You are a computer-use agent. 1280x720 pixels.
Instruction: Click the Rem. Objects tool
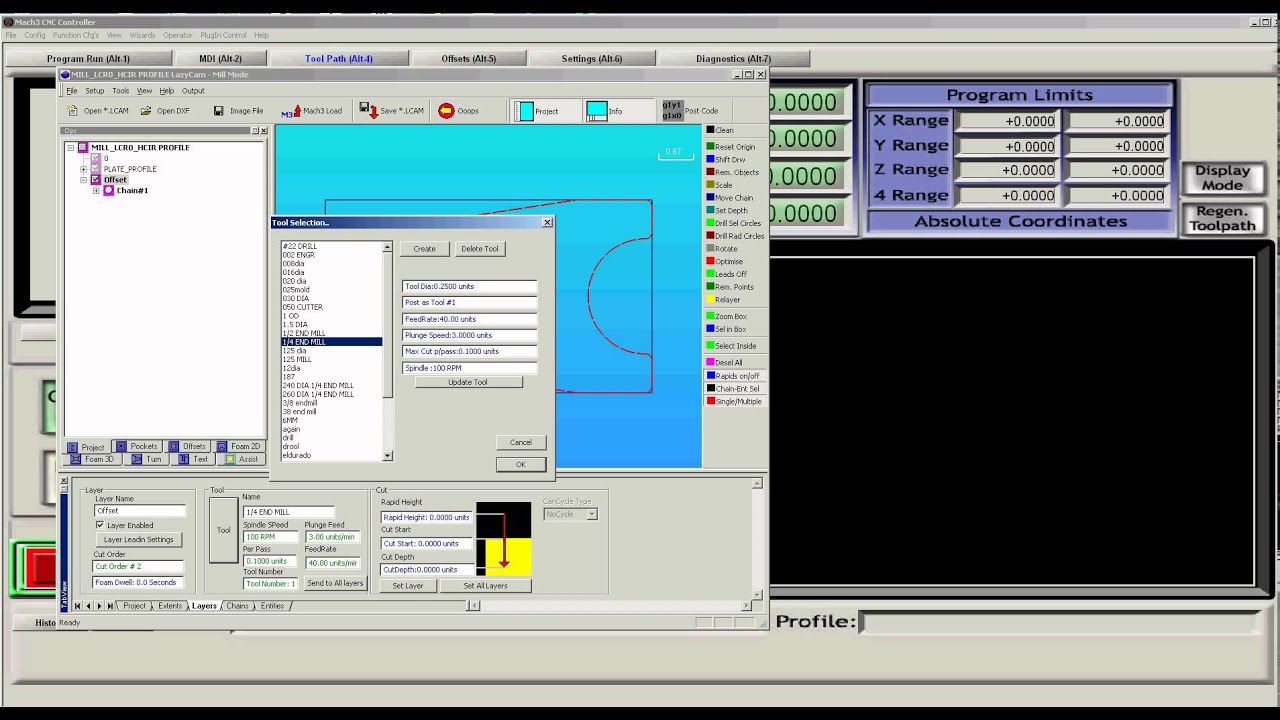(x=733, y=173)
